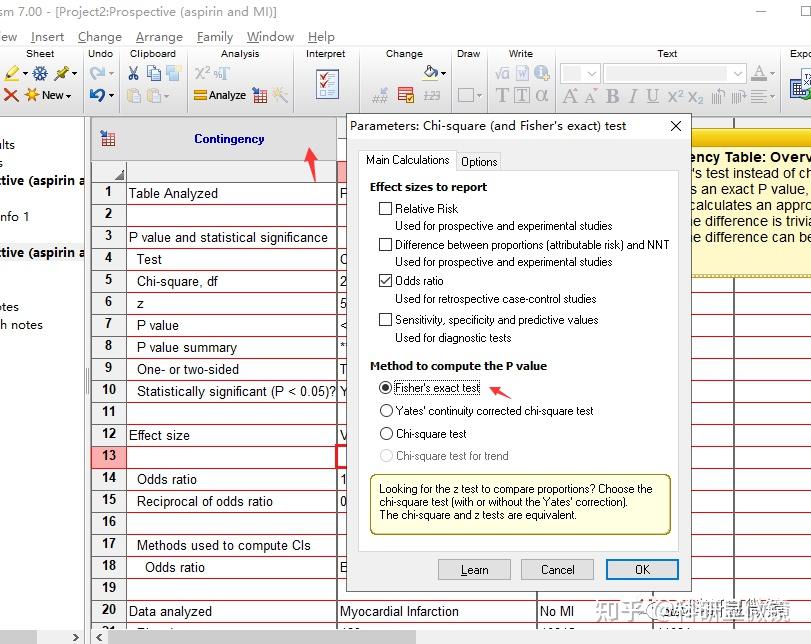Check the Relative Risk checkbox
The height and width of the screenshot is (644, 811).
click(385, 208)
